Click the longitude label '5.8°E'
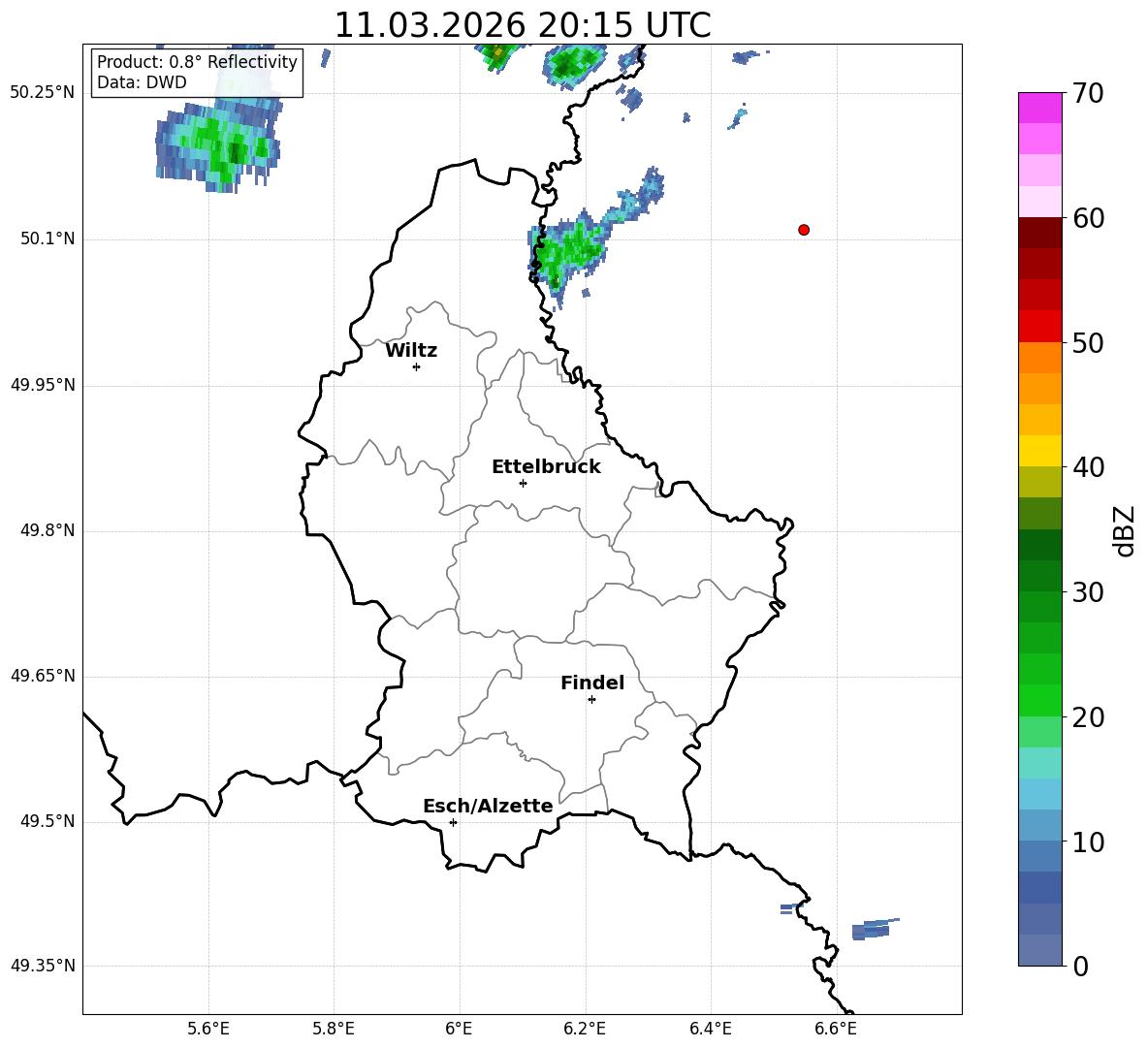This screenshot has width=1148, height=1048. pyautogui.click(x=334, y=1029)
